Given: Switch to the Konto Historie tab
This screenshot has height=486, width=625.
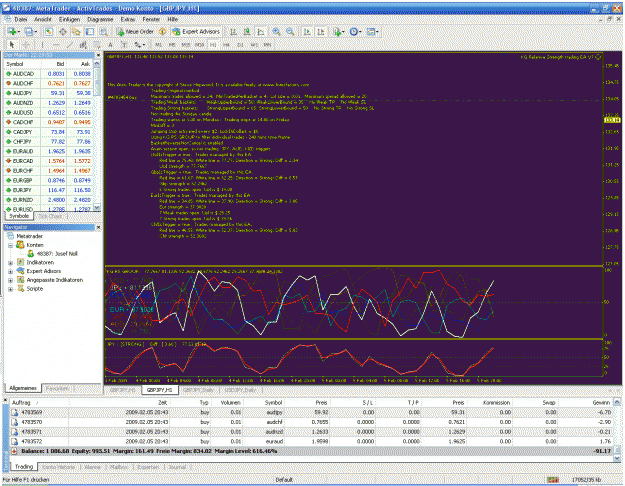Looking at the screenshot, I should coord(59,467).
